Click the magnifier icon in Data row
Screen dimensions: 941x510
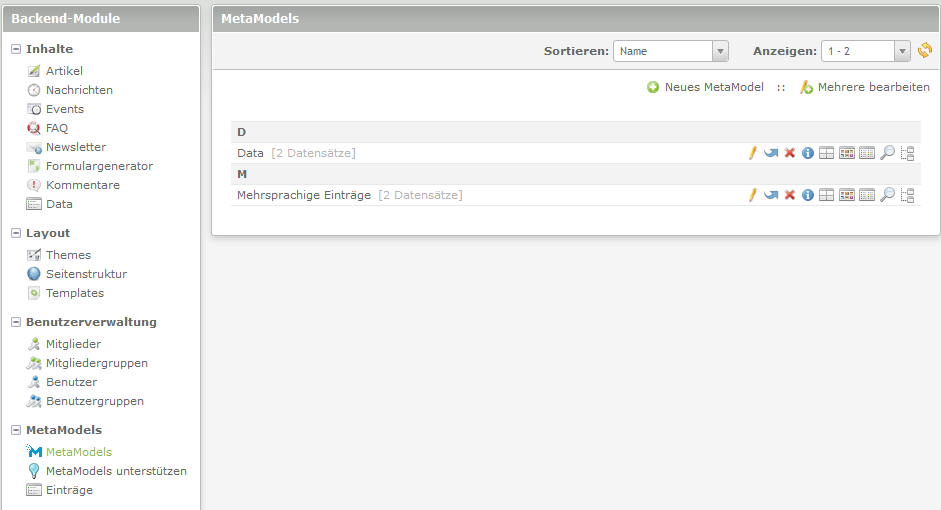[x=887, y=153]
